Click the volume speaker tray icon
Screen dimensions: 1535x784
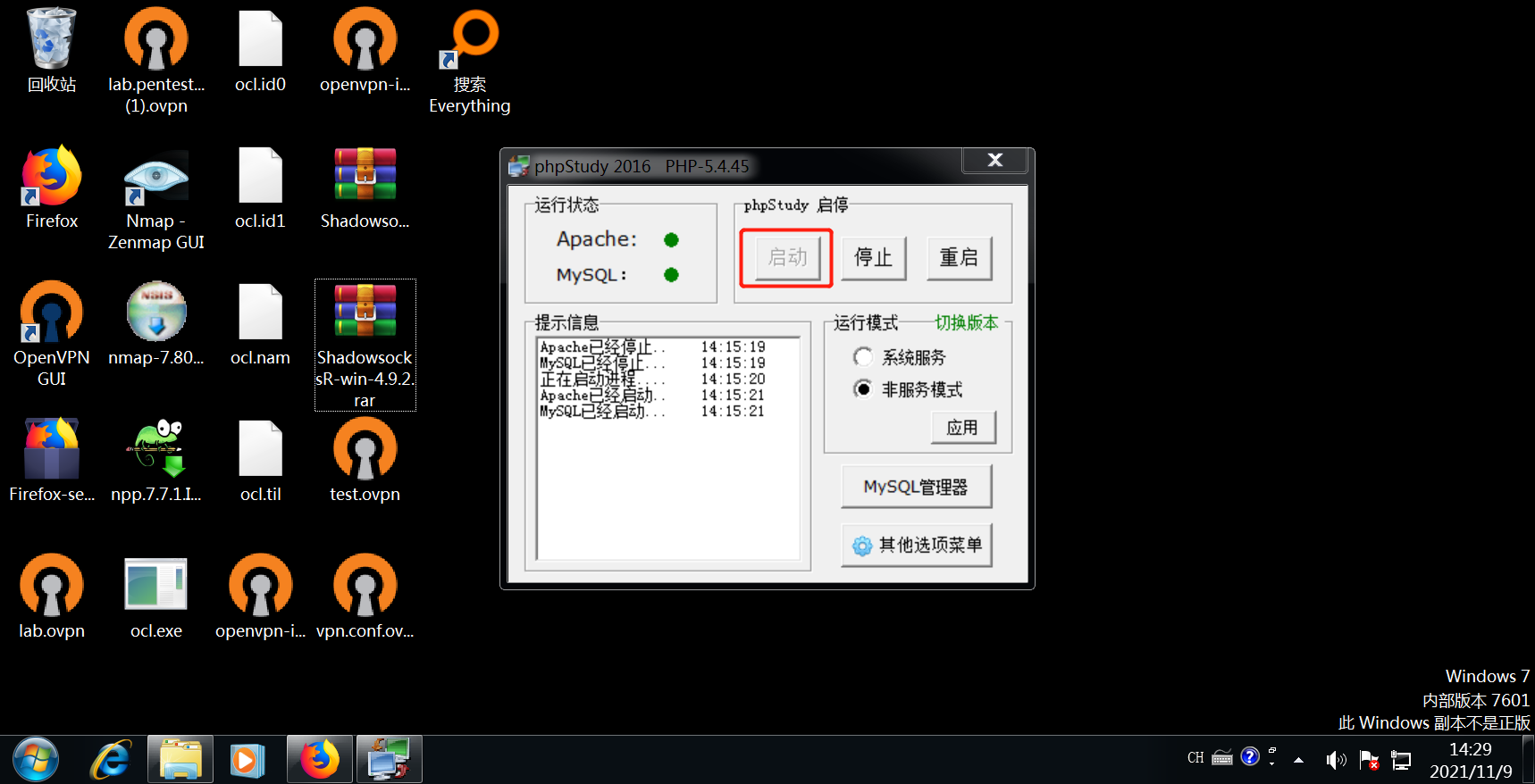(1336, 760)
